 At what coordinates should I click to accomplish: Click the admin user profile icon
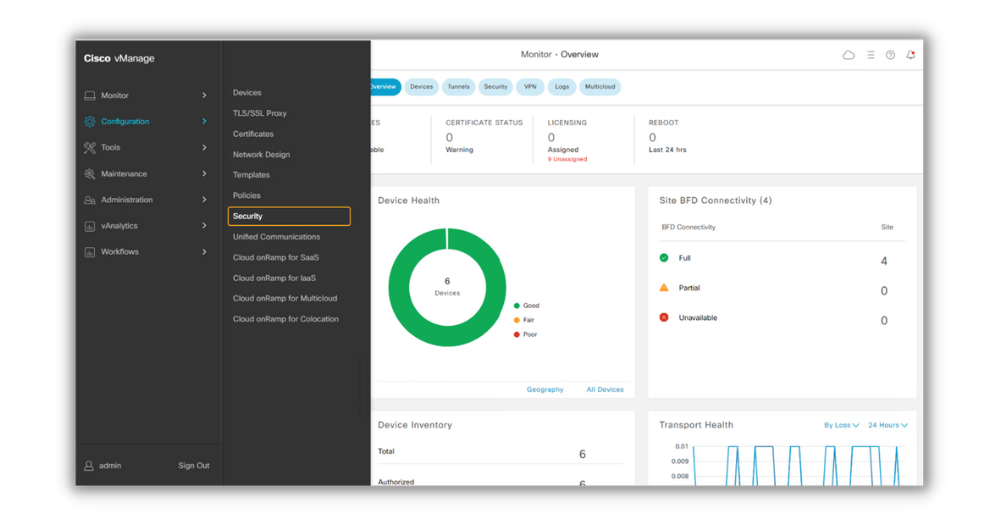(x=89, y=466)
